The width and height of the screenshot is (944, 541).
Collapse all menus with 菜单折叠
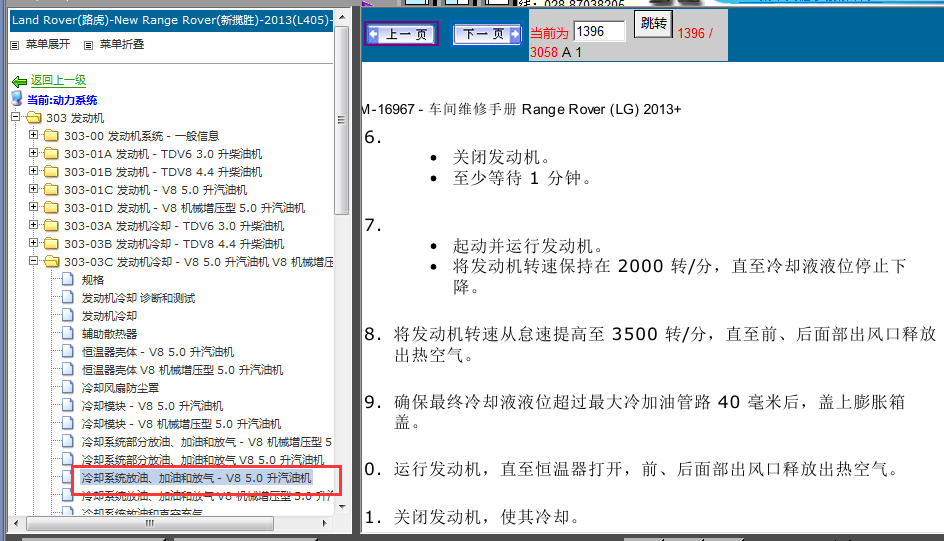(x=122, y=45)
